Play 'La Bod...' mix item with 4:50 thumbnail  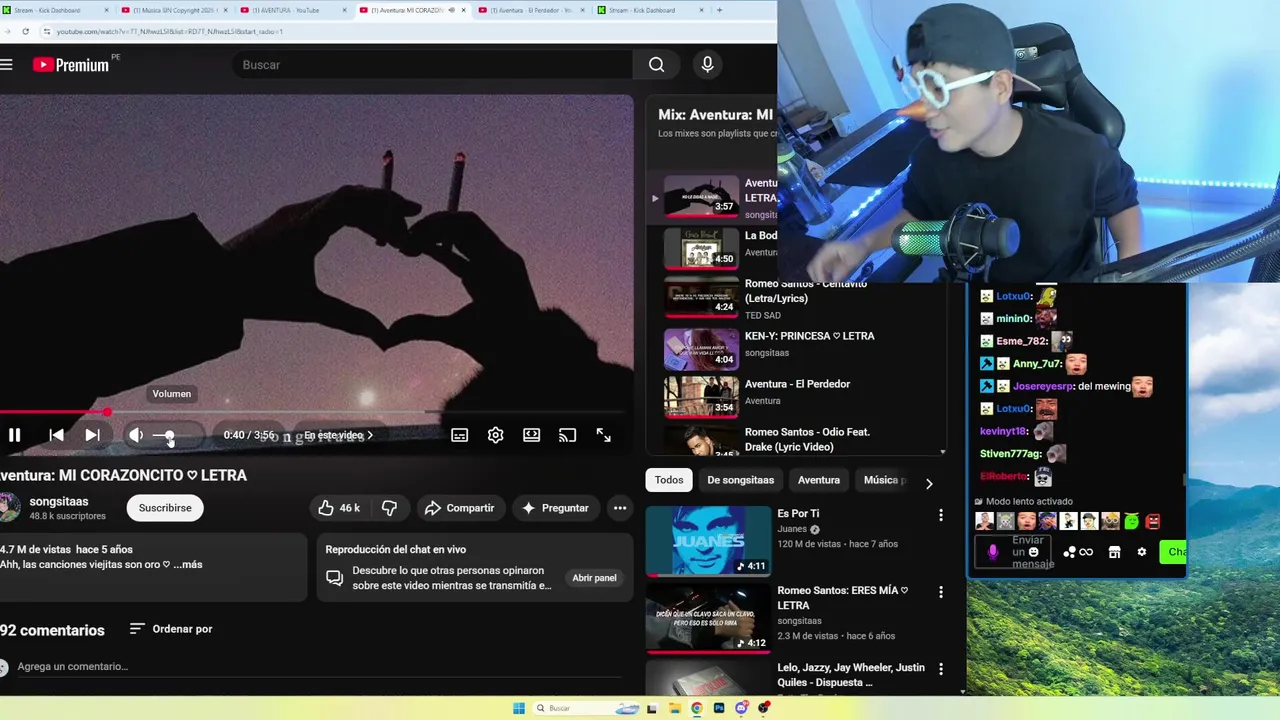click(x=701, y=248)
